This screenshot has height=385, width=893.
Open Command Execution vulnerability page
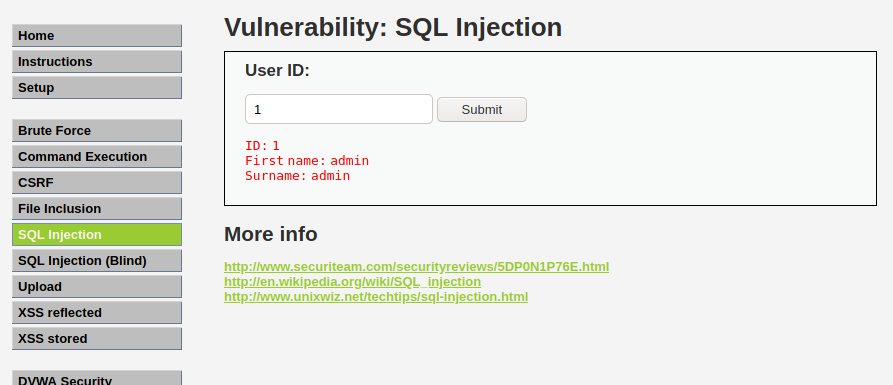(x=97, y=157)
